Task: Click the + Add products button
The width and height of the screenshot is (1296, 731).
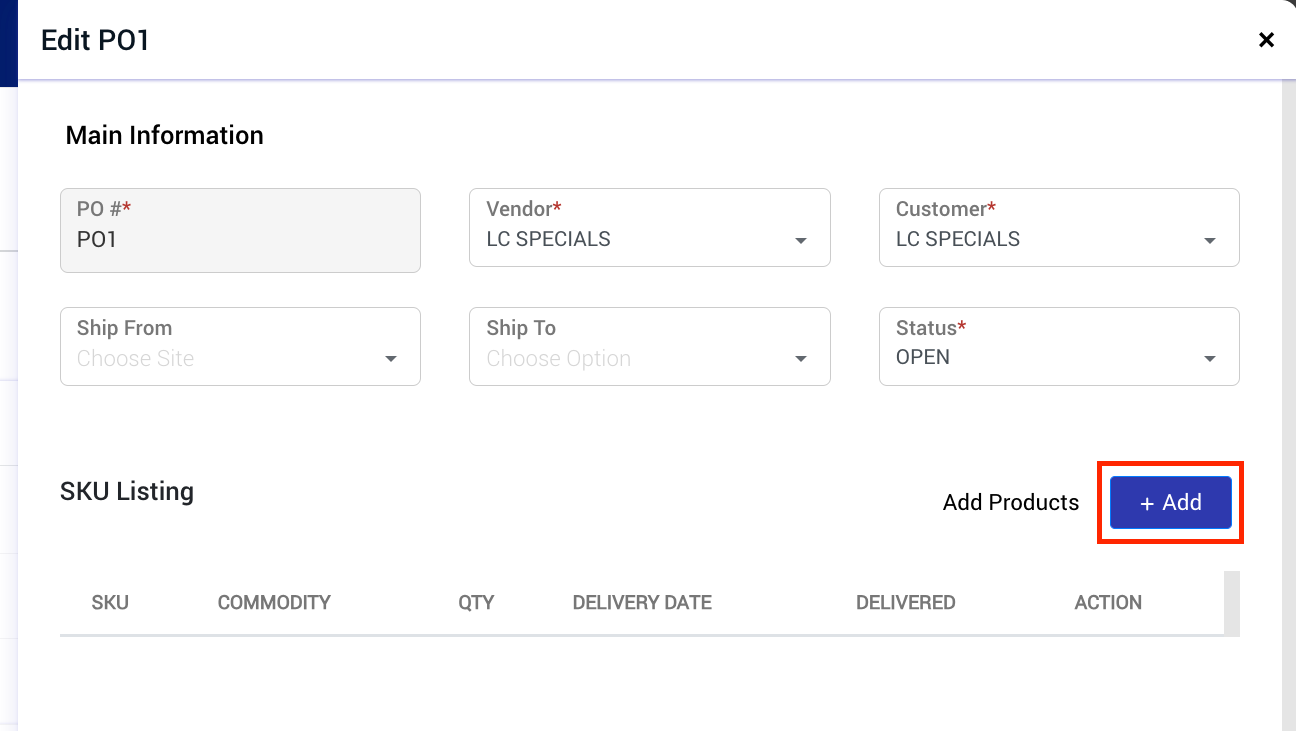Action: coord(1170,502)
